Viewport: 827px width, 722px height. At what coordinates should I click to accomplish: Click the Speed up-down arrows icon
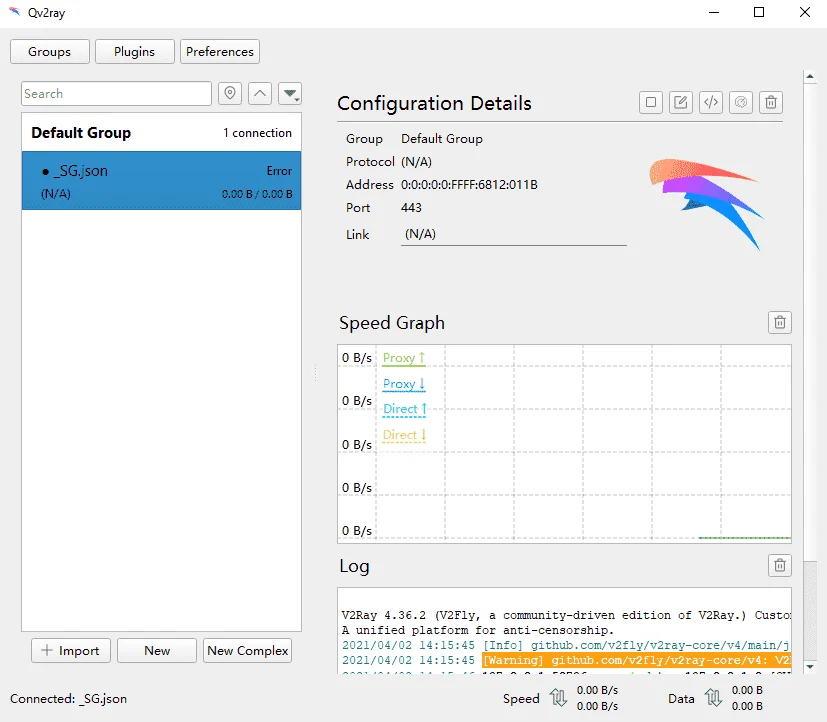click(x=559, y=698)
